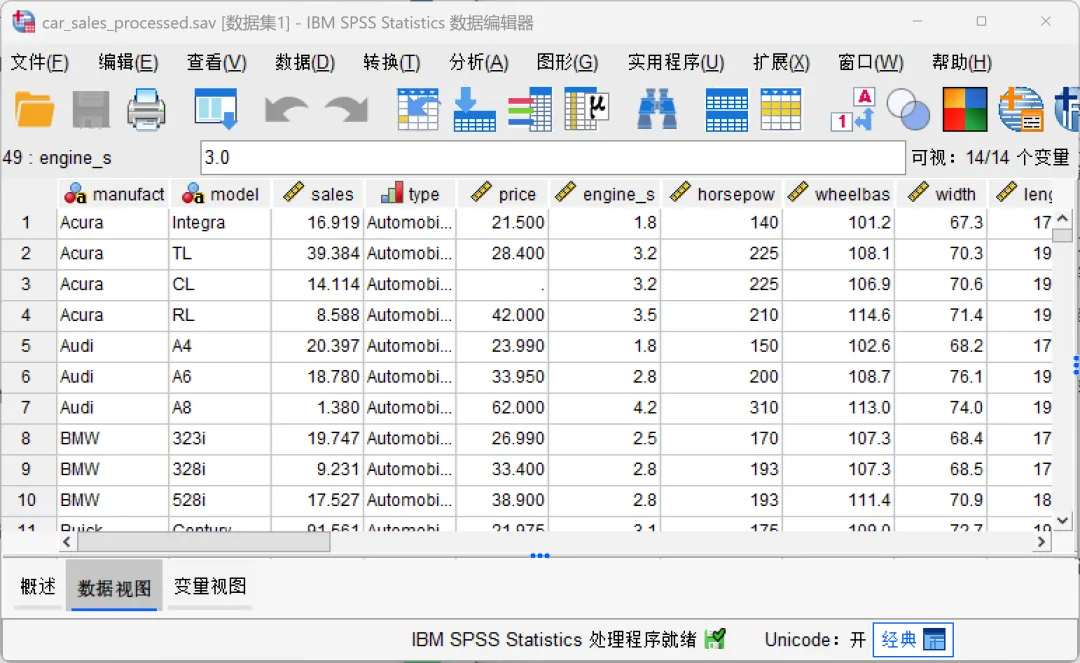
Task: Toggle value labels with the 1/A icon
Action: point(853,109)
